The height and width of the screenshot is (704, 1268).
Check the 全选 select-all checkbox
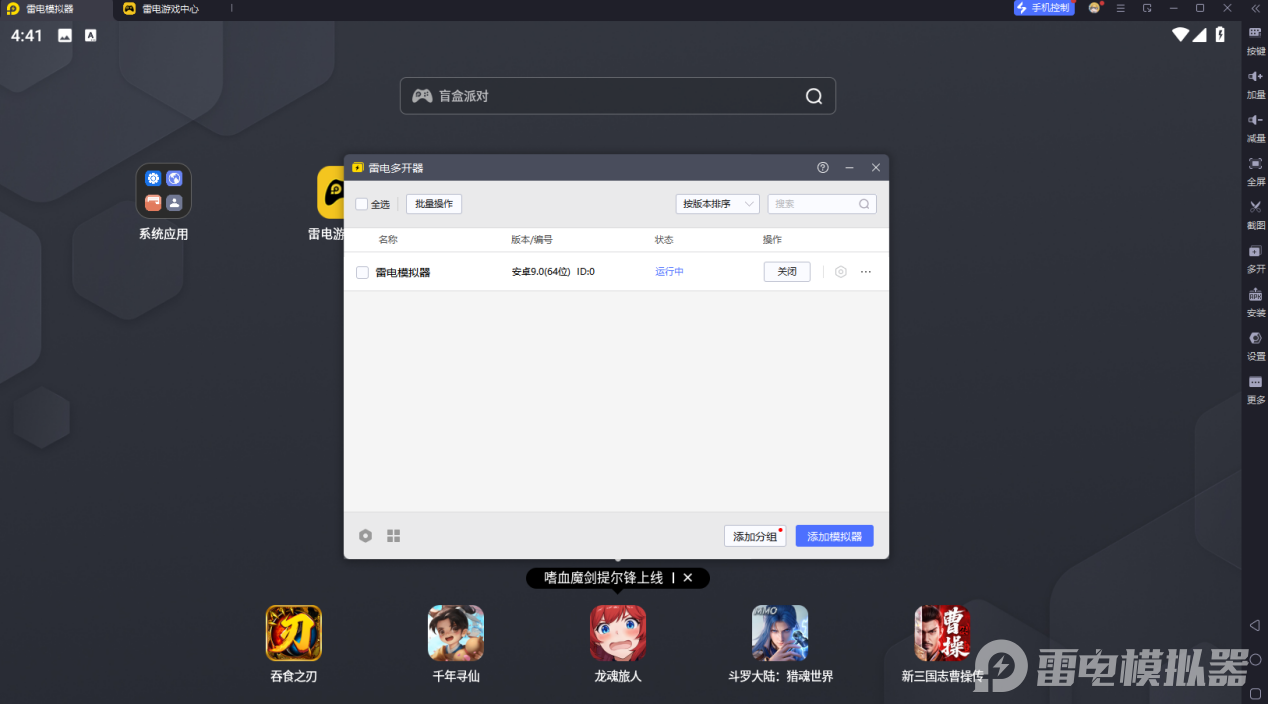tap(362, 204)
